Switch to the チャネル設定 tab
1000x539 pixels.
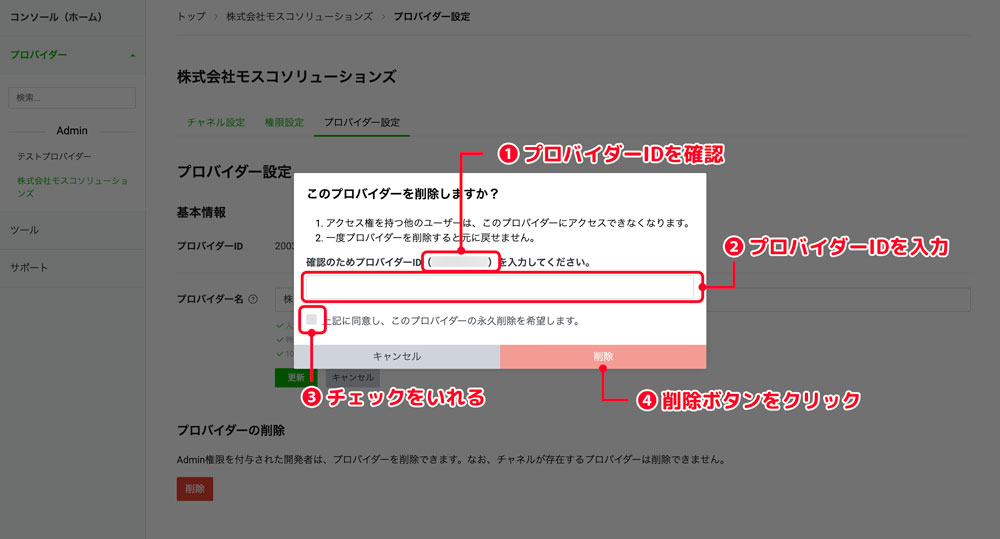point(216,122)
